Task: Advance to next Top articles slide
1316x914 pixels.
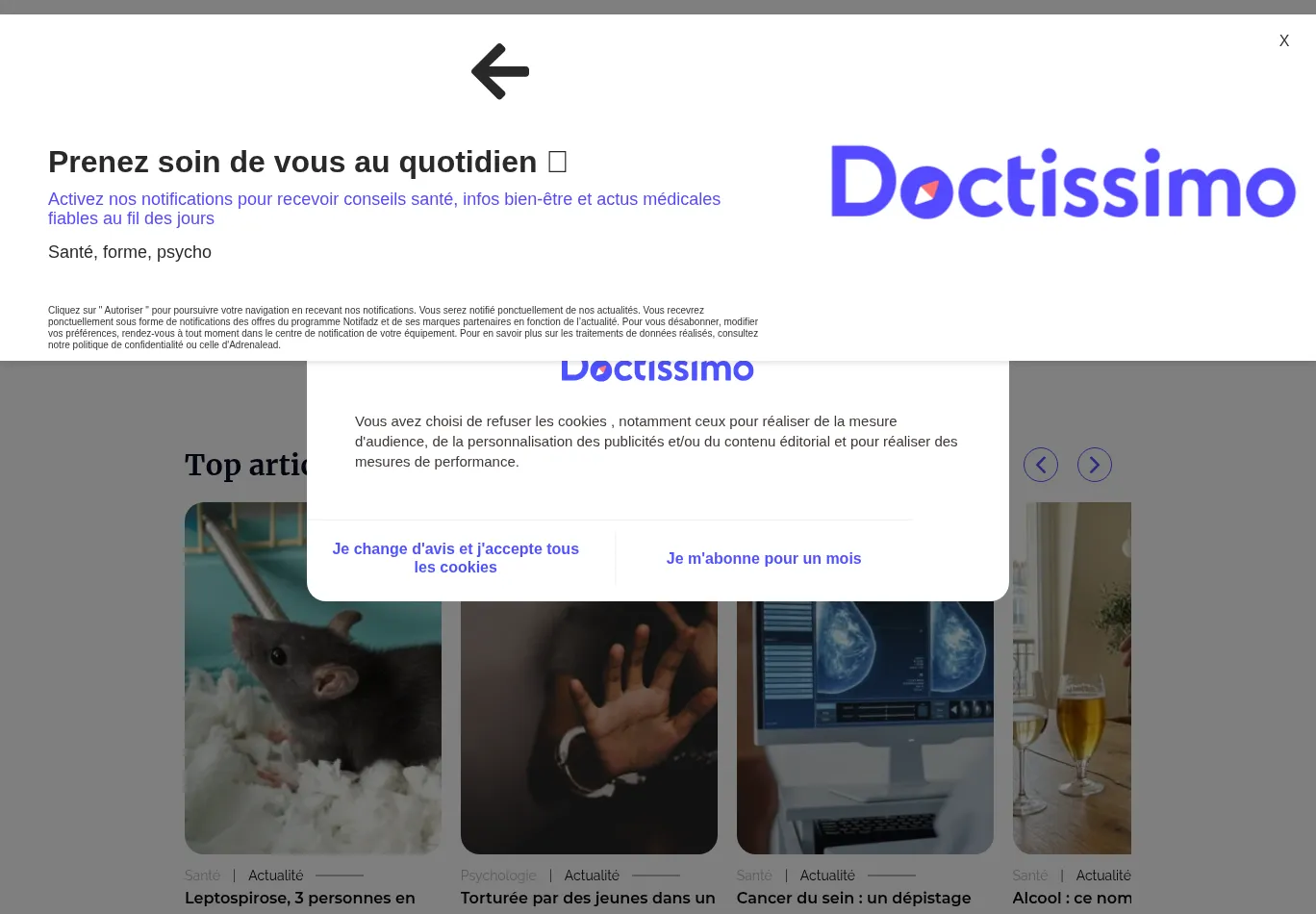Action: point(1094,465)
